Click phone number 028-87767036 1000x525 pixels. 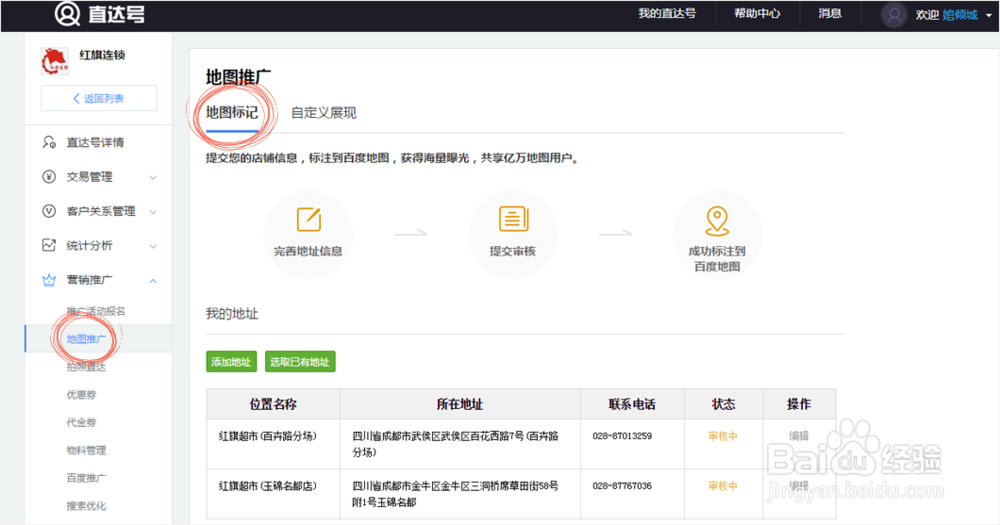(x=622, y=485)
